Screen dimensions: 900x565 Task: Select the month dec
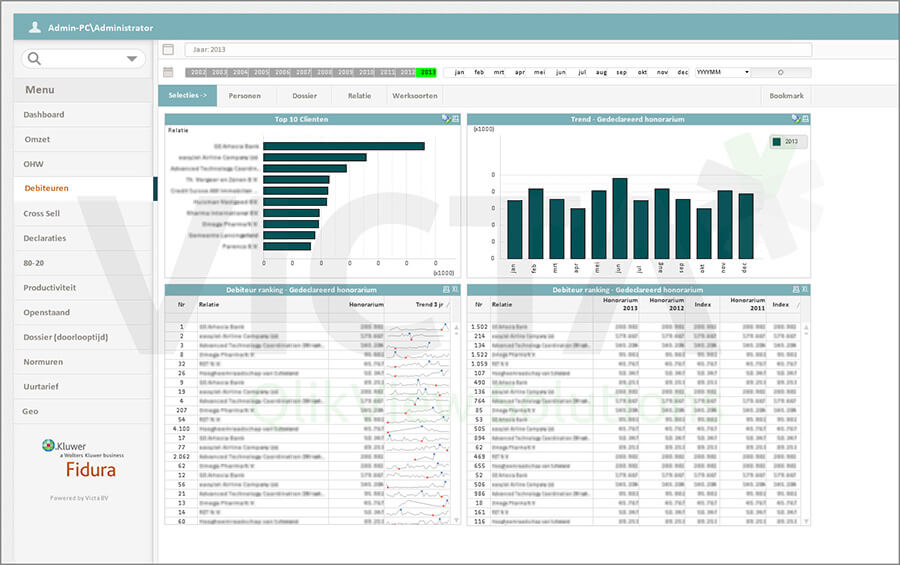(682, 72)
